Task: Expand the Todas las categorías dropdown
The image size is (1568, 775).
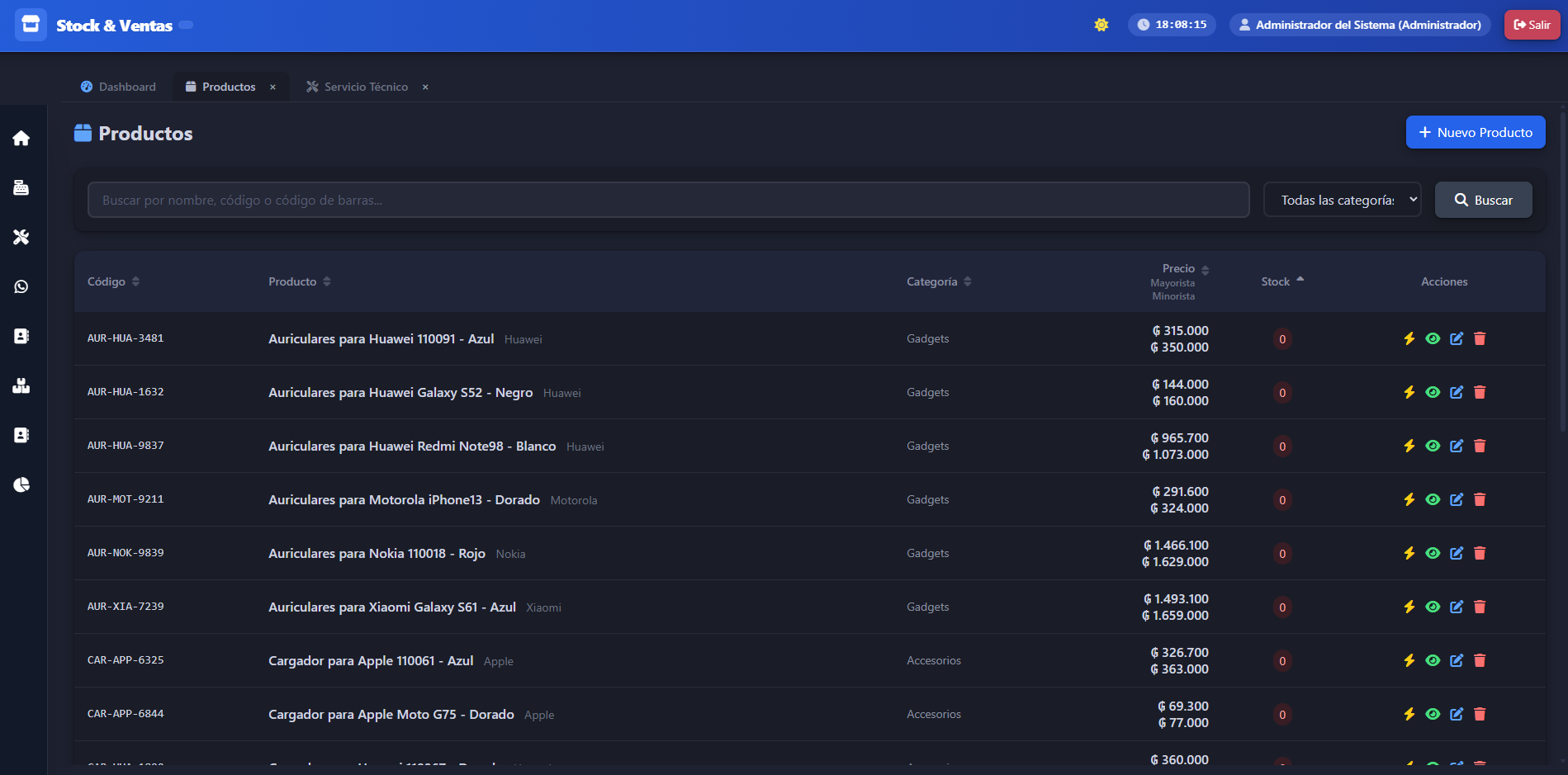Action: point(1342,200)
